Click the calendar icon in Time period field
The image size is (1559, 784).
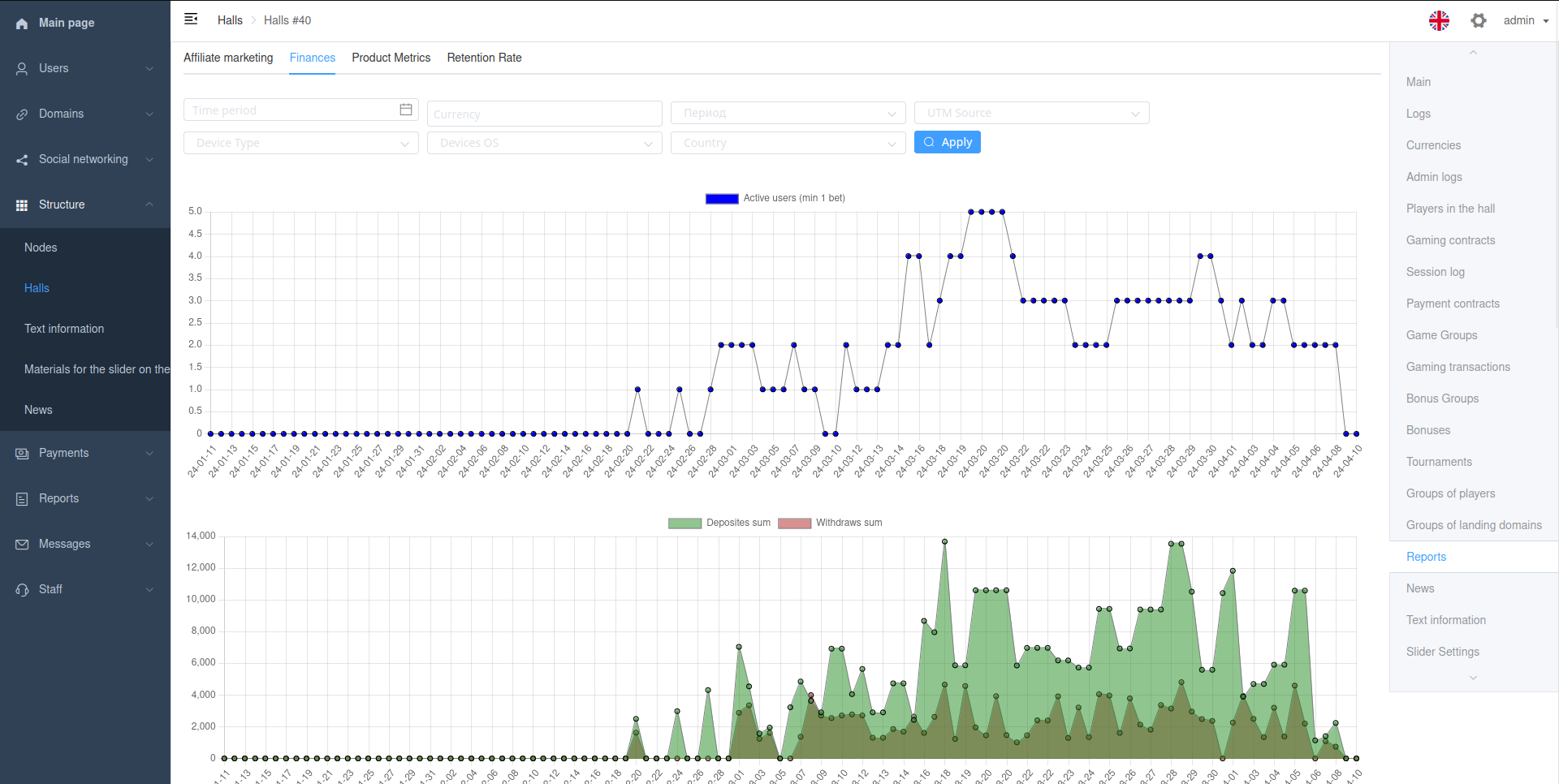(x=406, y=110)
